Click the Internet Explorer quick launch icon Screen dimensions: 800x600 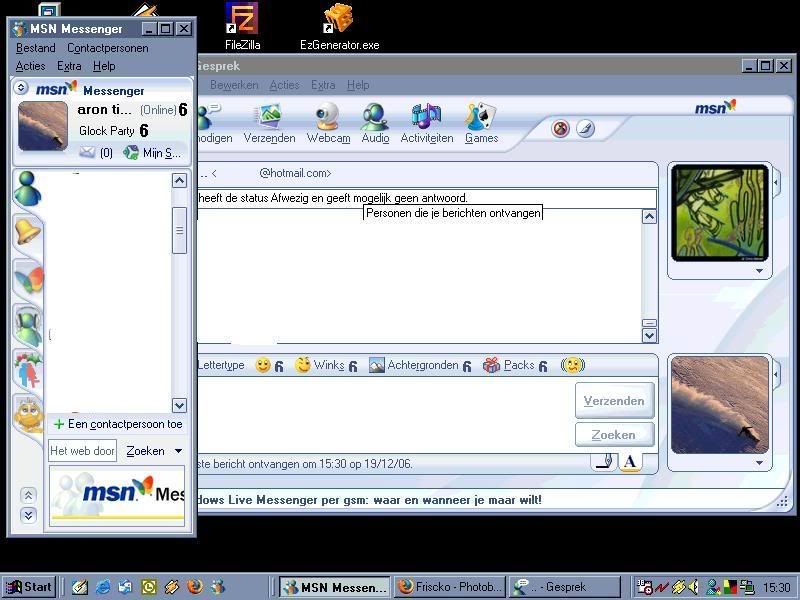[x=103, y=587]
